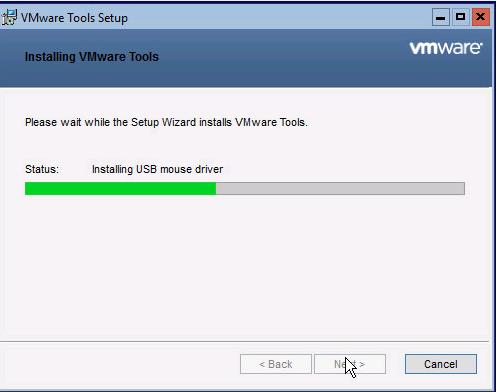Viewport: 496px width, 392px height.
Task: Minimize the VMware Tools Setup window
Action: [x=441, y=17]
